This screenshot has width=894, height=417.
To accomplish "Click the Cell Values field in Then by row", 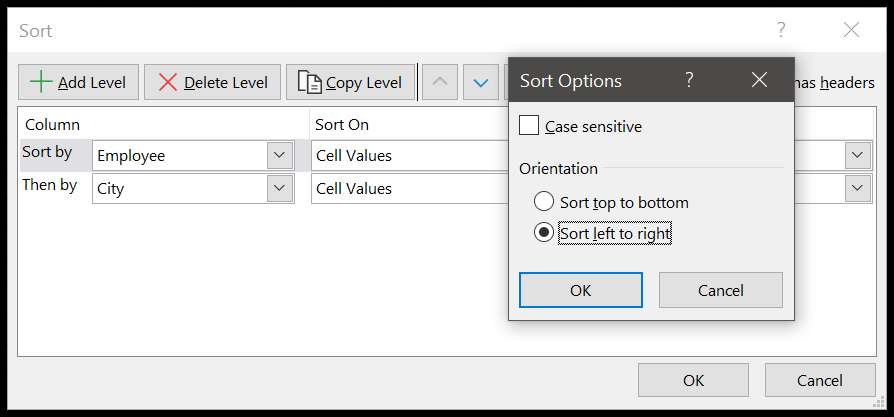I will coord(405,188).
